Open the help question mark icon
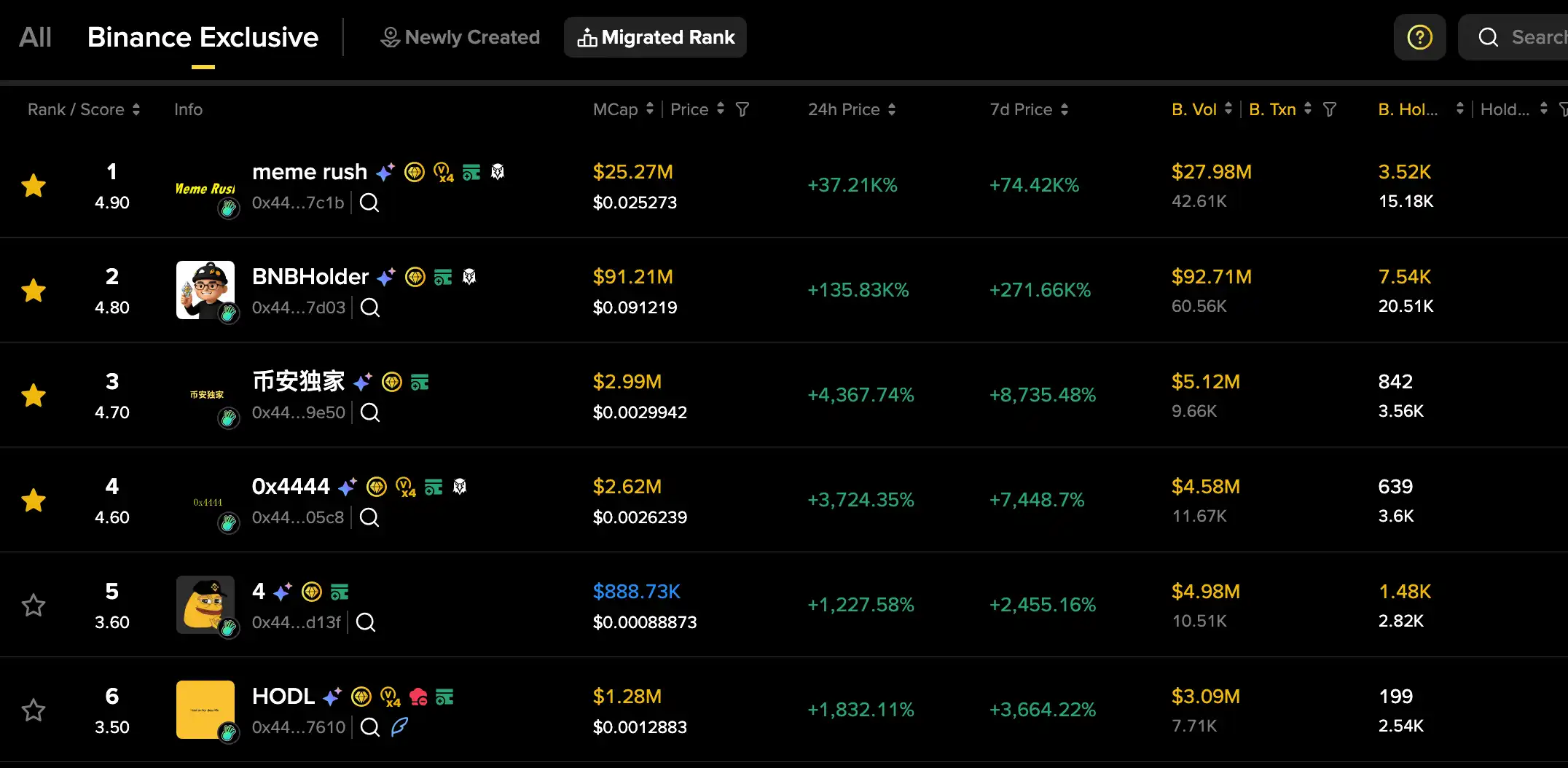1568x768 pixels. pos(1419,36)
